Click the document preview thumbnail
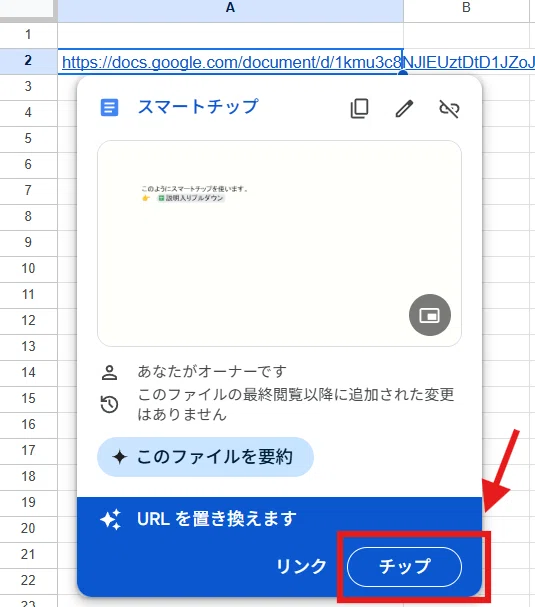This screenshot has width=535, height=607. pos(279,243)
